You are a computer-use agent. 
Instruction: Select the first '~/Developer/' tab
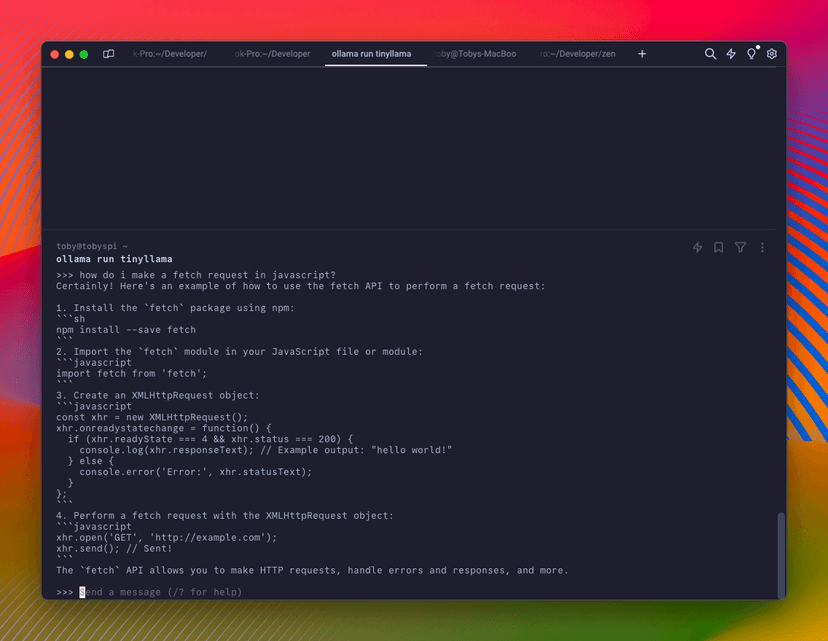pos(170,54)
